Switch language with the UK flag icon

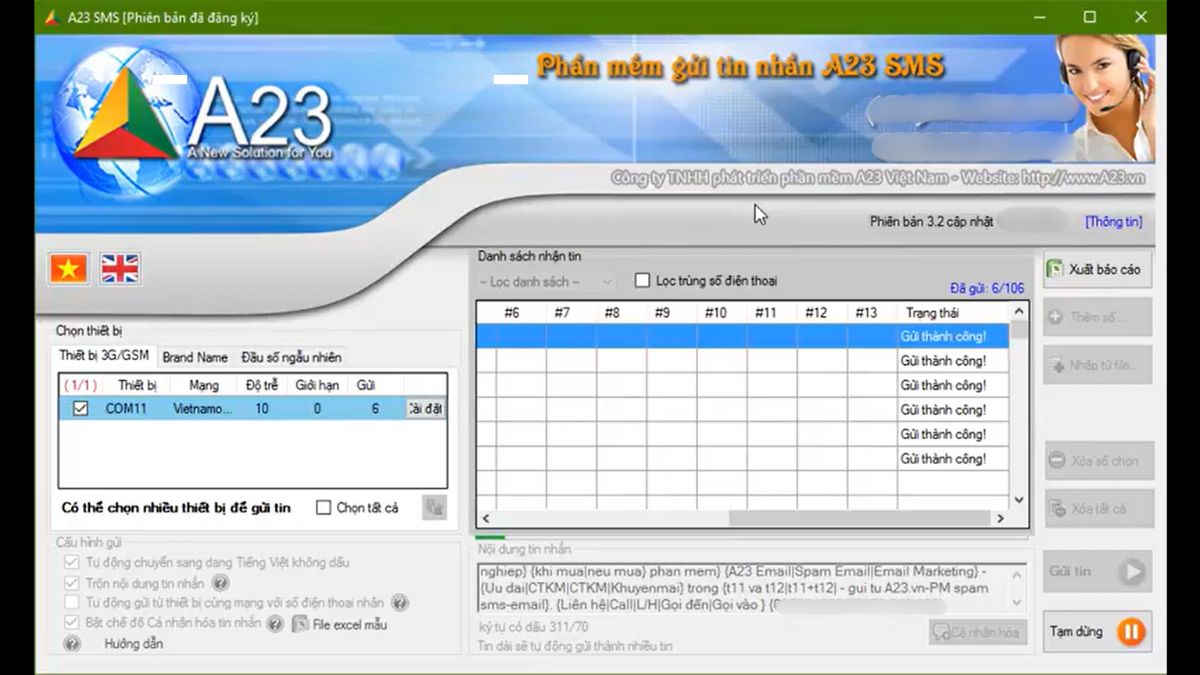[120, 268]
